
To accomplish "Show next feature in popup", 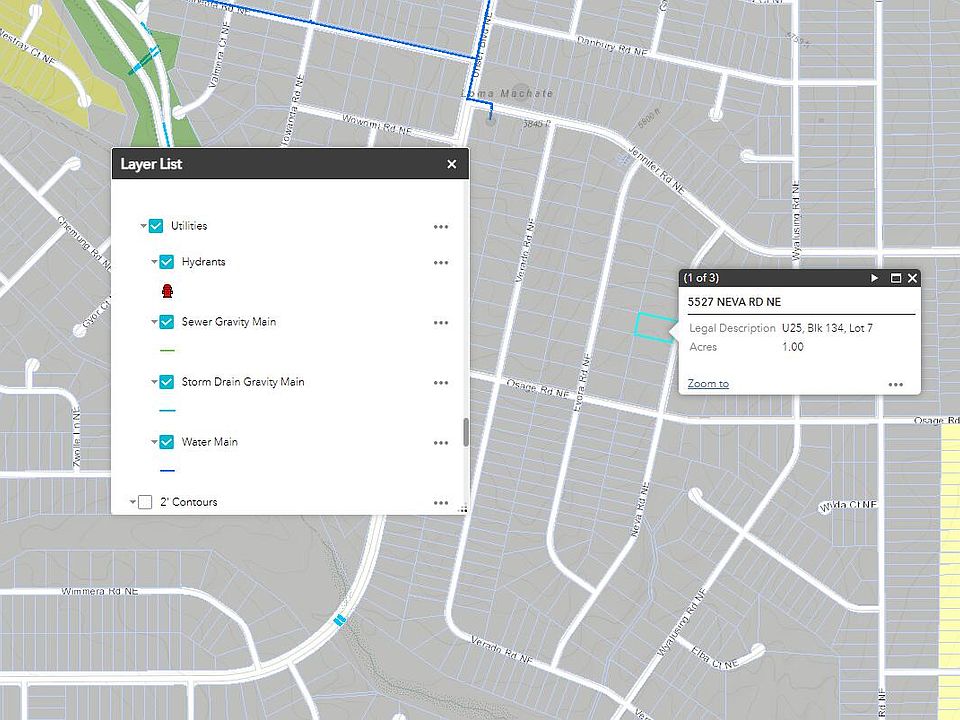I will click(x=874, y=278).
